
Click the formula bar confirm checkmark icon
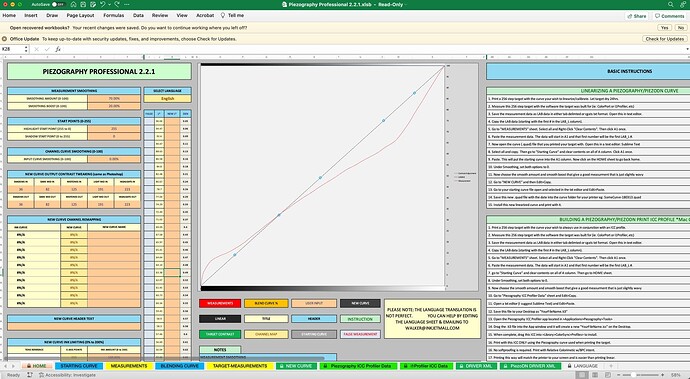tap(47, 49)
